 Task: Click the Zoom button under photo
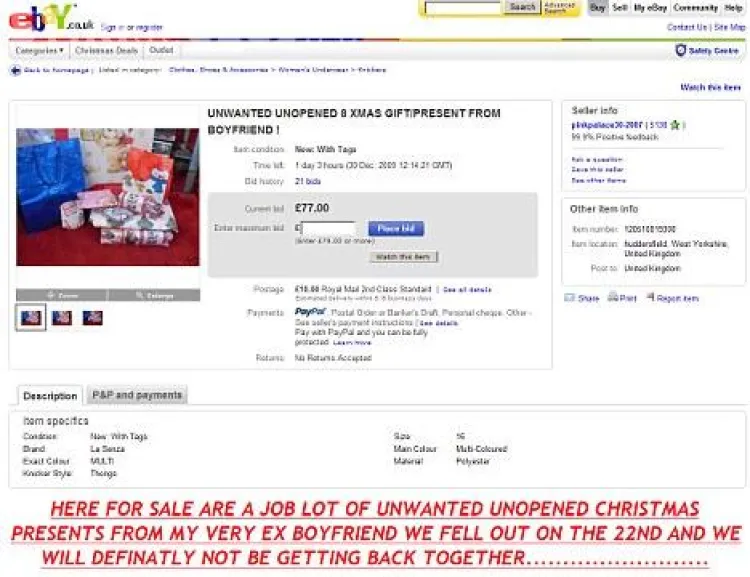click(x=62, y=295)
